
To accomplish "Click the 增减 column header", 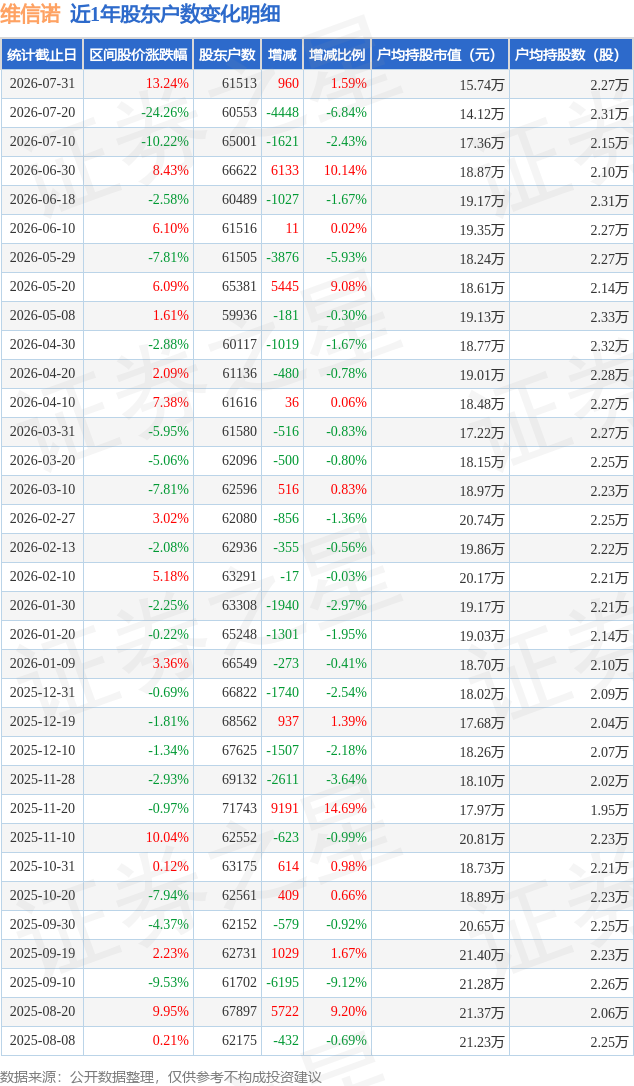I will (282, 55).
